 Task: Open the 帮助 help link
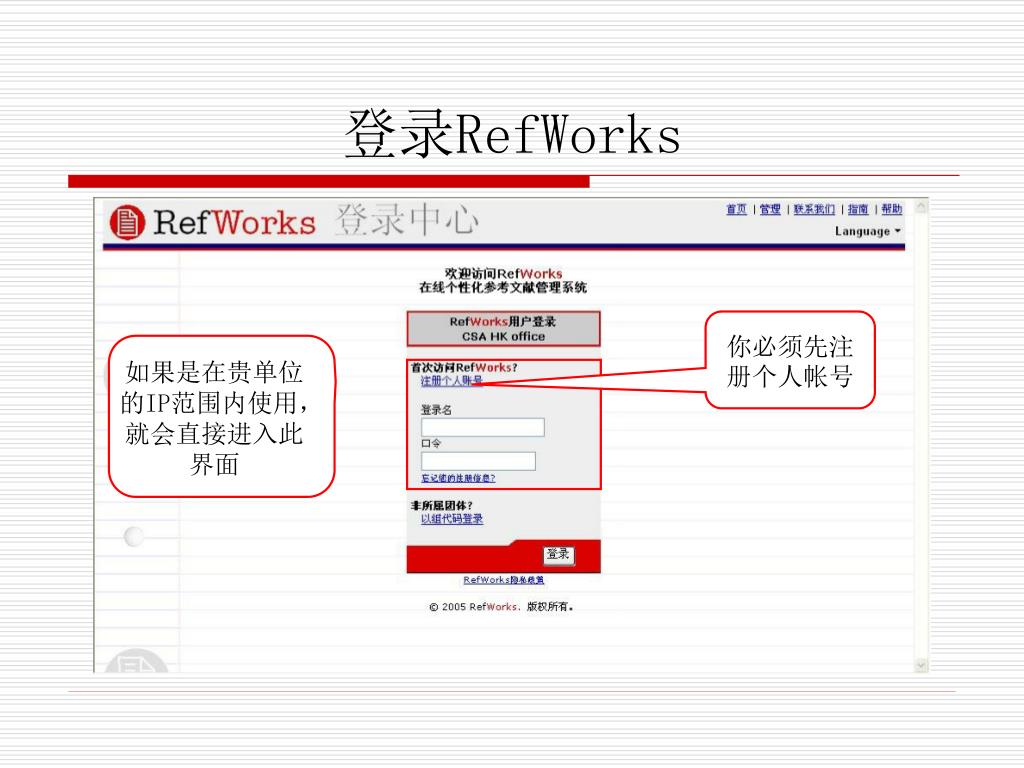pos(891,209)
